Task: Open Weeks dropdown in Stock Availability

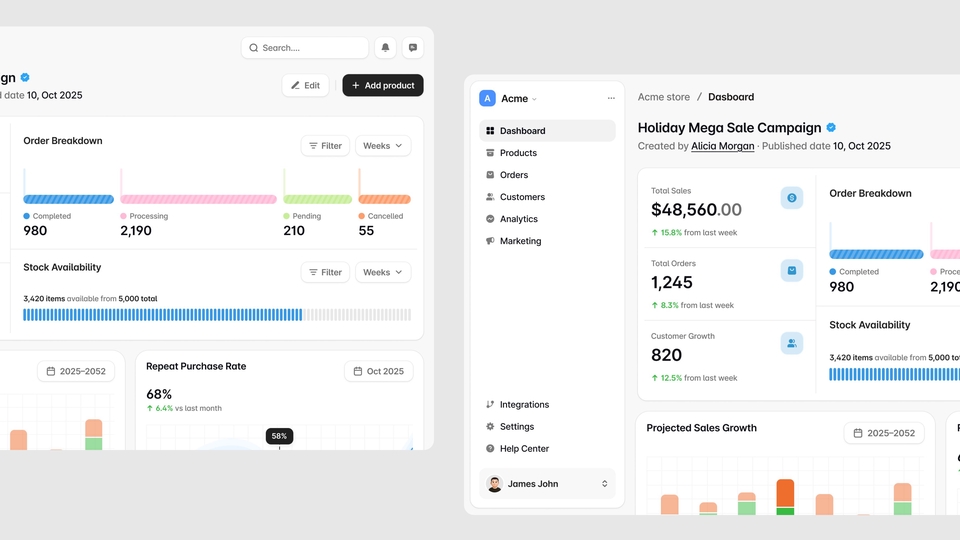Action: click(x=383, y=272)
